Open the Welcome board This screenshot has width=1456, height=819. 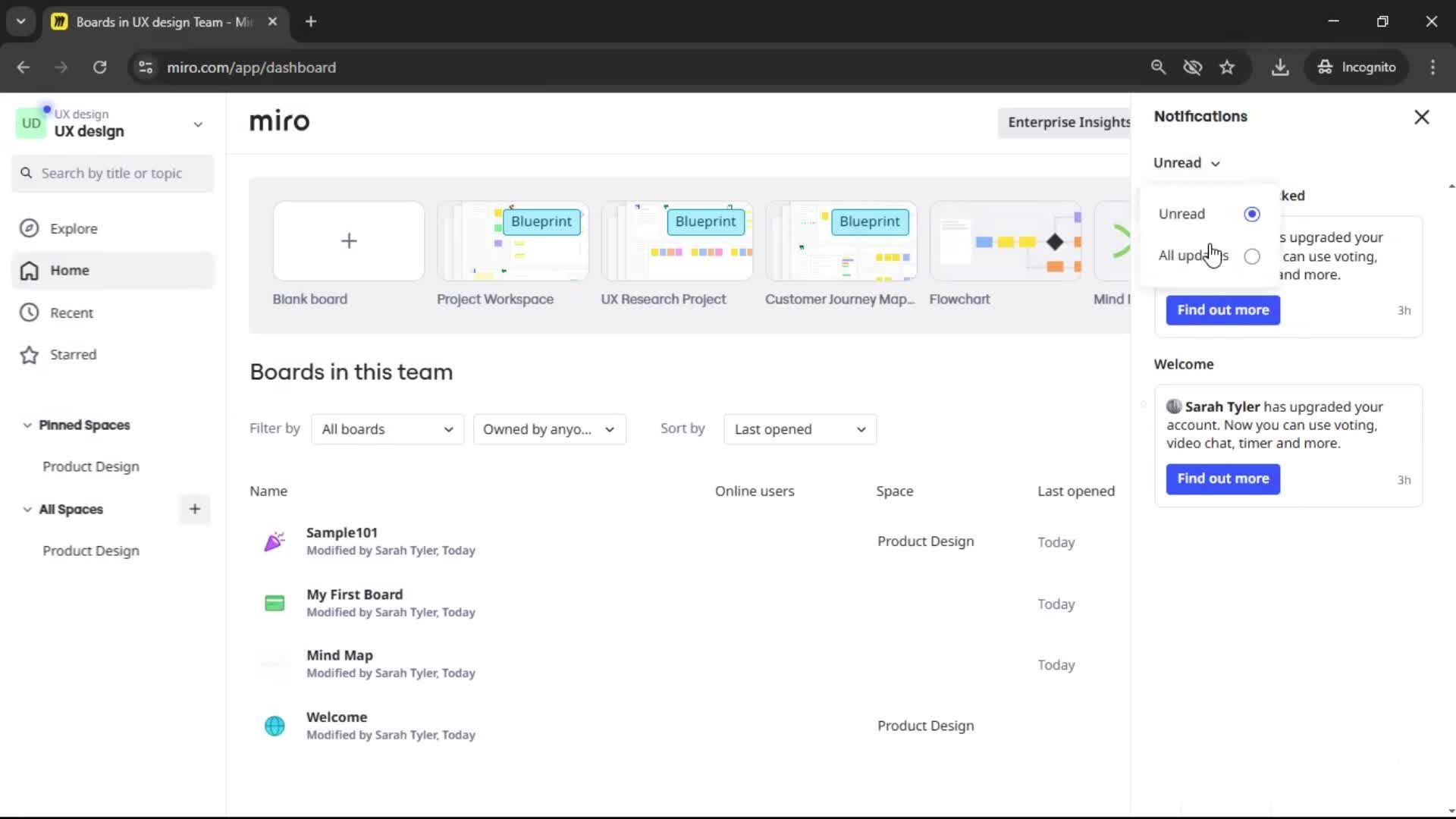pos(337,717)
